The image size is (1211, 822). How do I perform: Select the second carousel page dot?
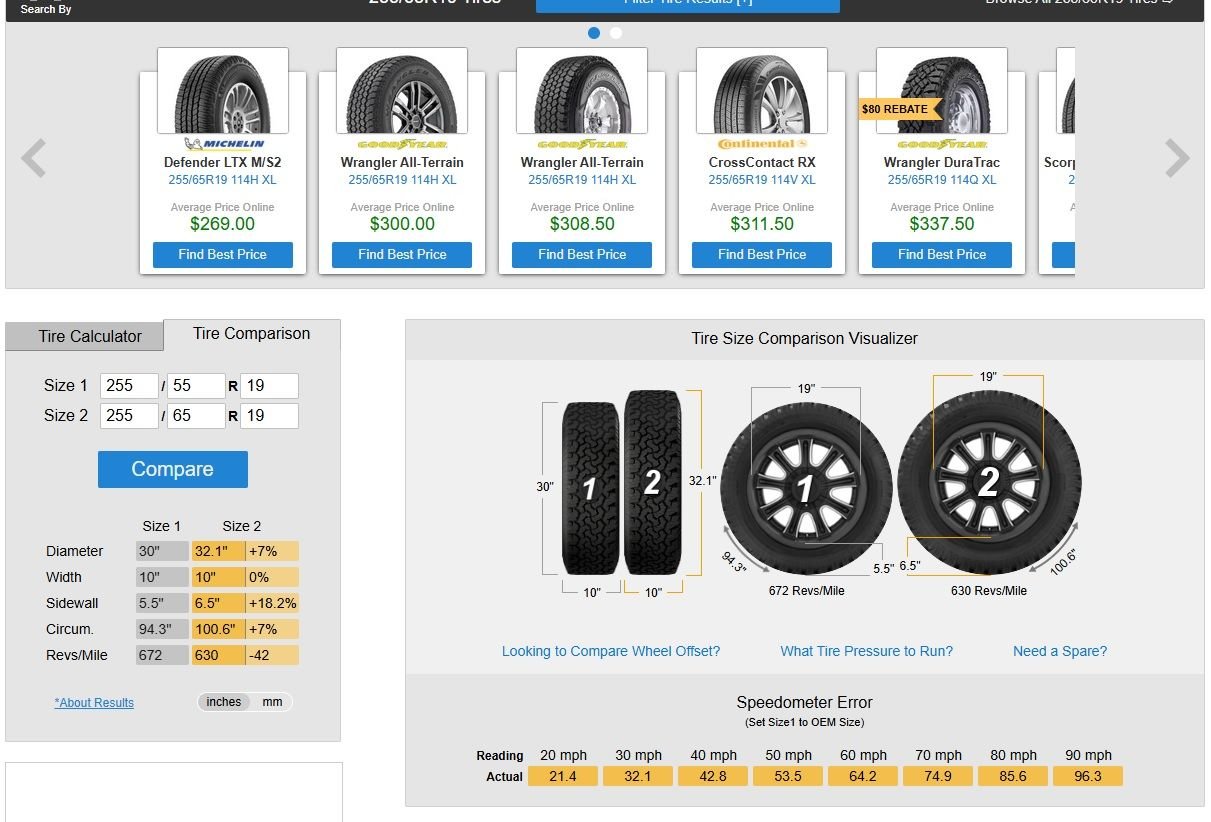pos(616,33)
